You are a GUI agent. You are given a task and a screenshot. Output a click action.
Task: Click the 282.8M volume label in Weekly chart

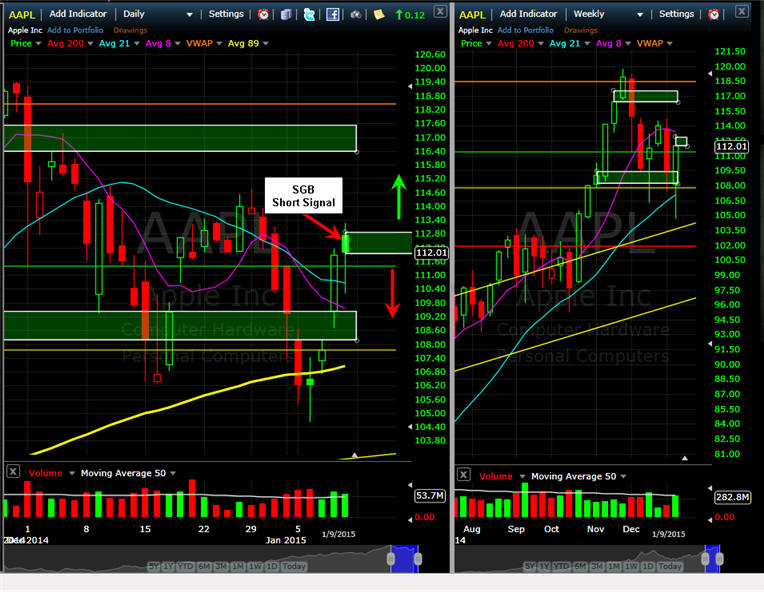click(x=733, y=497)
